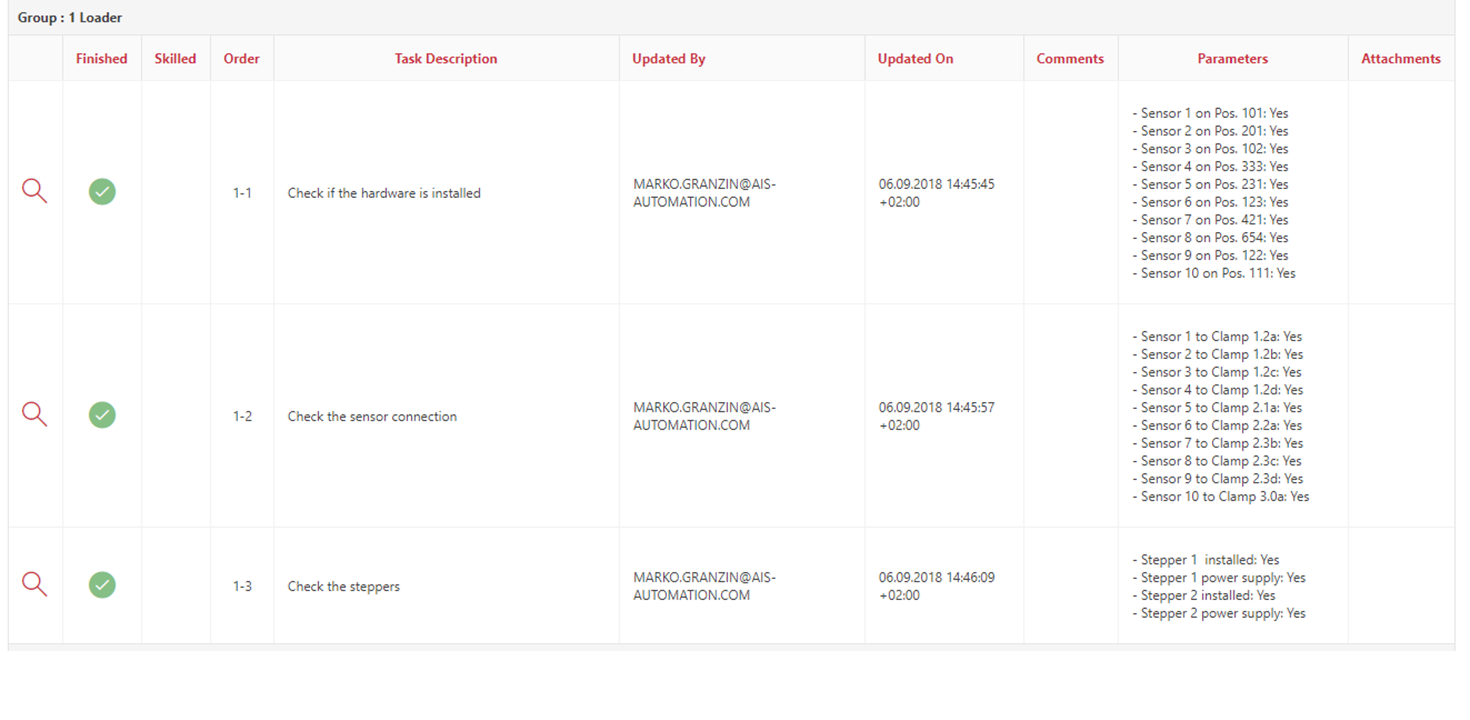
Task: Sort table by Order column
Action: pyautogui.click(x=241, y=59)
